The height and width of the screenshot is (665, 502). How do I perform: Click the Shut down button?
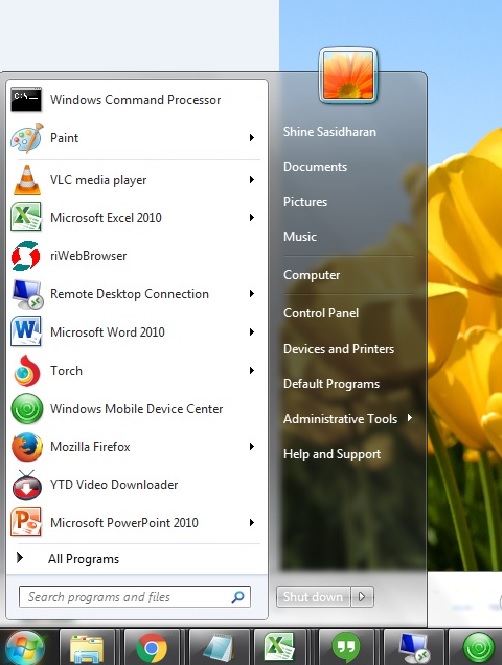[313, 597]
